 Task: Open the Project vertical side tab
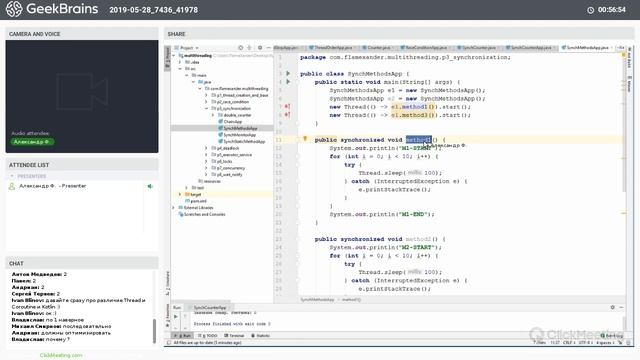tap(167, 57)
